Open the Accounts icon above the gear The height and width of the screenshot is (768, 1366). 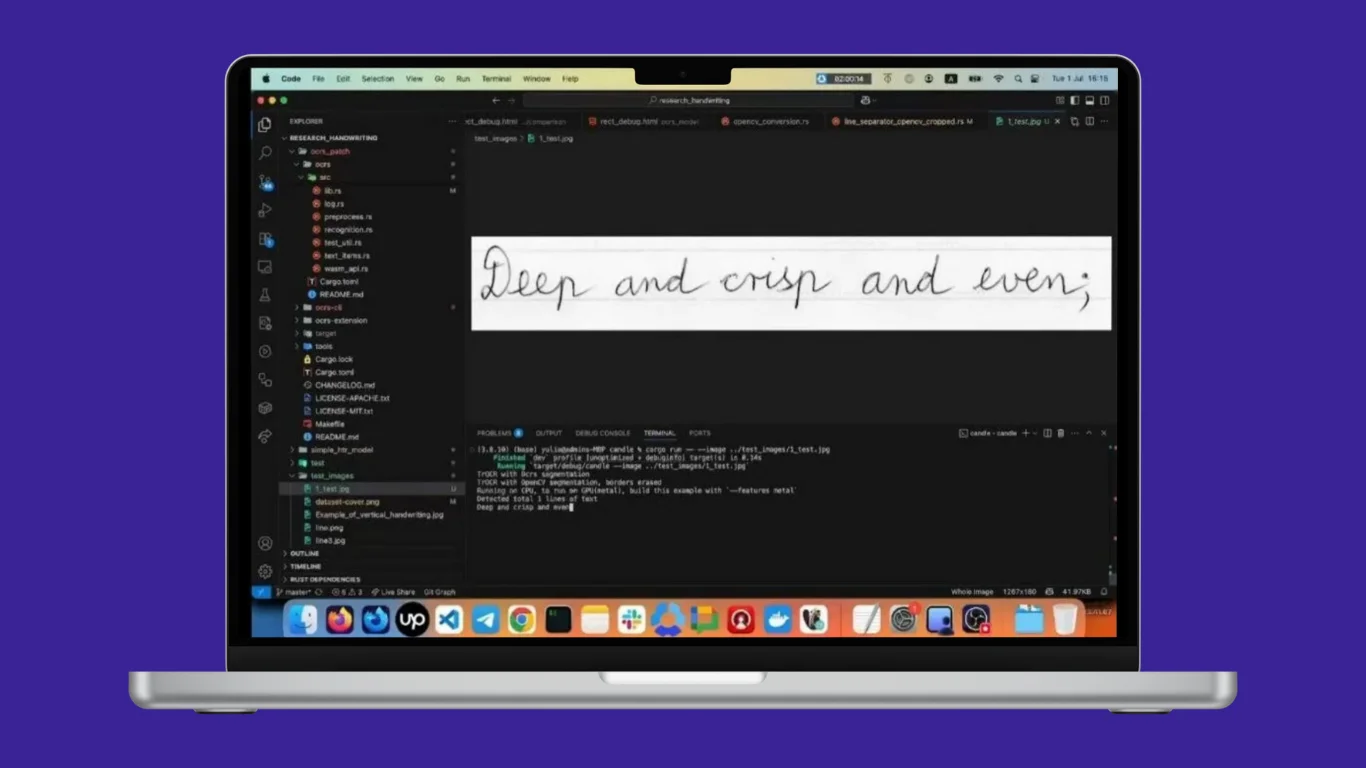(x=265, y=541)
